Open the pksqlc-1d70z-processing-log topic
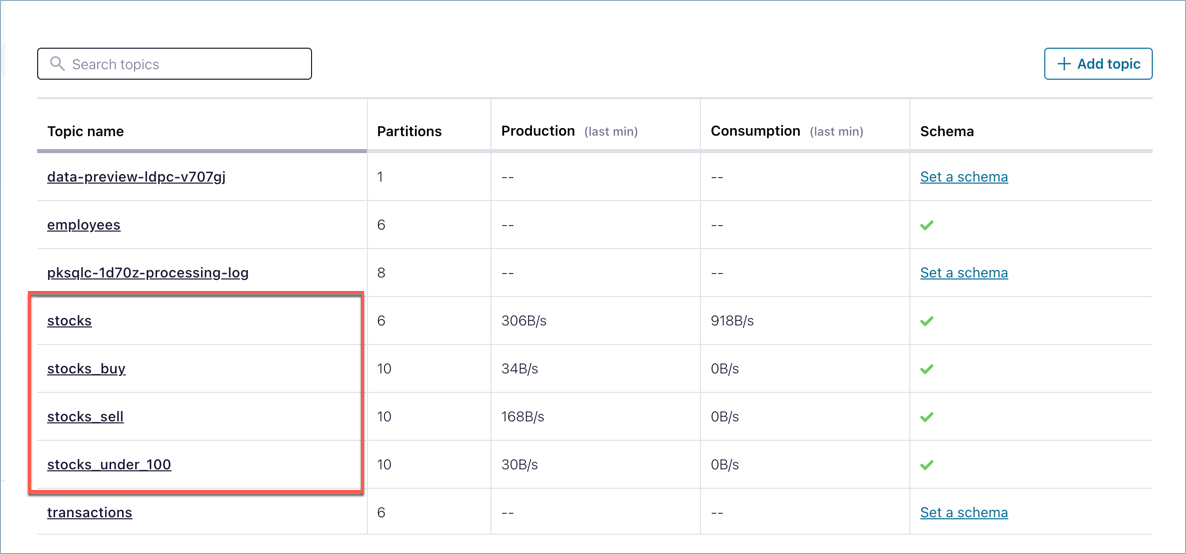This screenshot has width=1186, height=554. (x=148, y=273)
